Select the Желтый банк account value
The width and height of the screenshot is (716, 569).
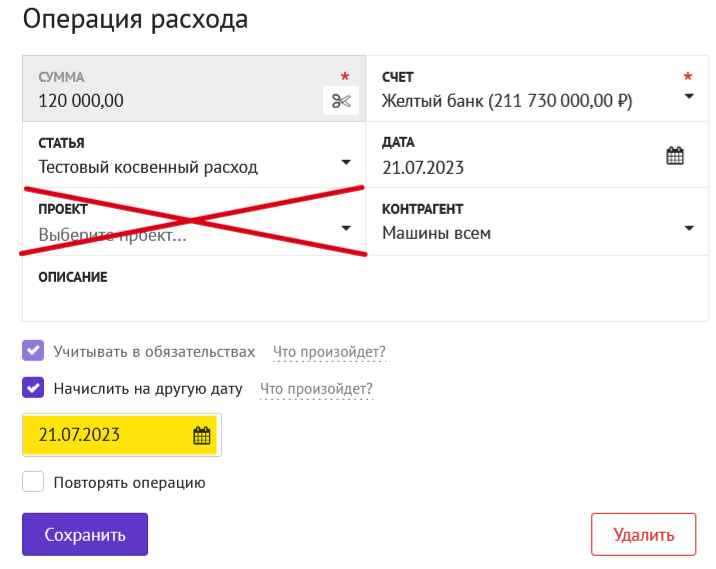[507, 102]
